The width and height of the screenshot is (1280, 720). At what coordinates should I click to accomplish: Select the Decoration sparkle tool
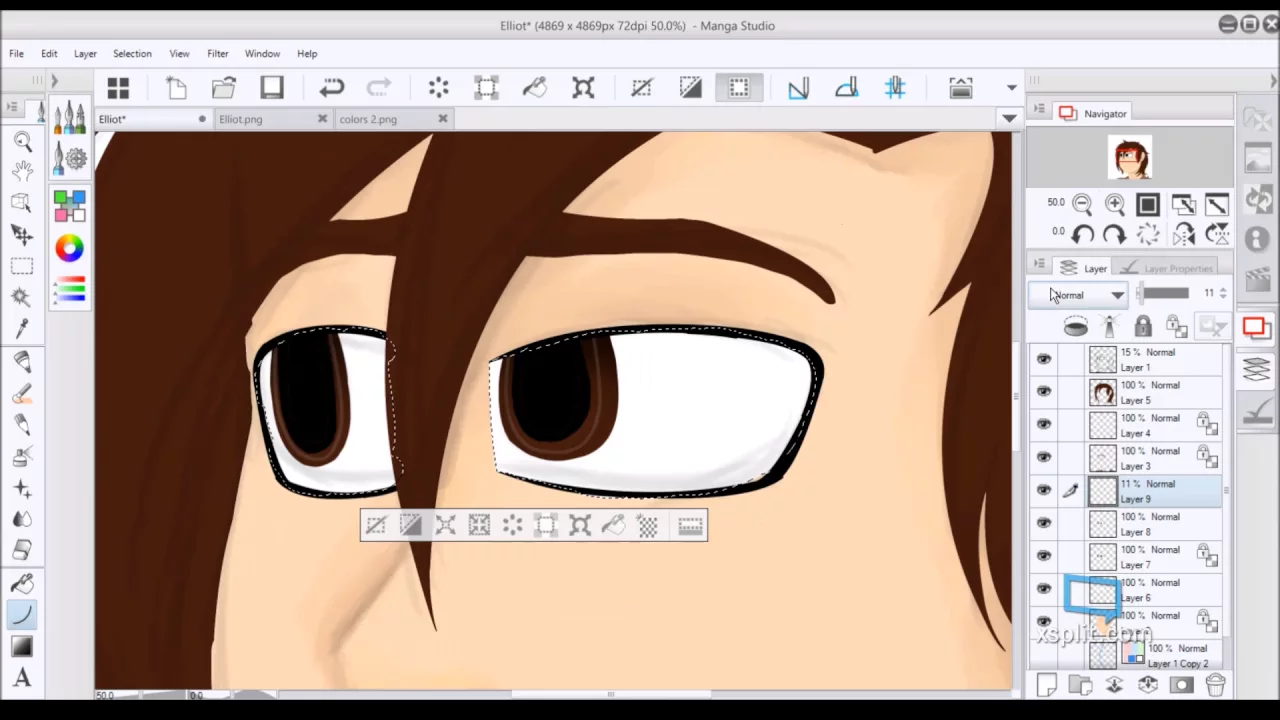coord(22,489)
